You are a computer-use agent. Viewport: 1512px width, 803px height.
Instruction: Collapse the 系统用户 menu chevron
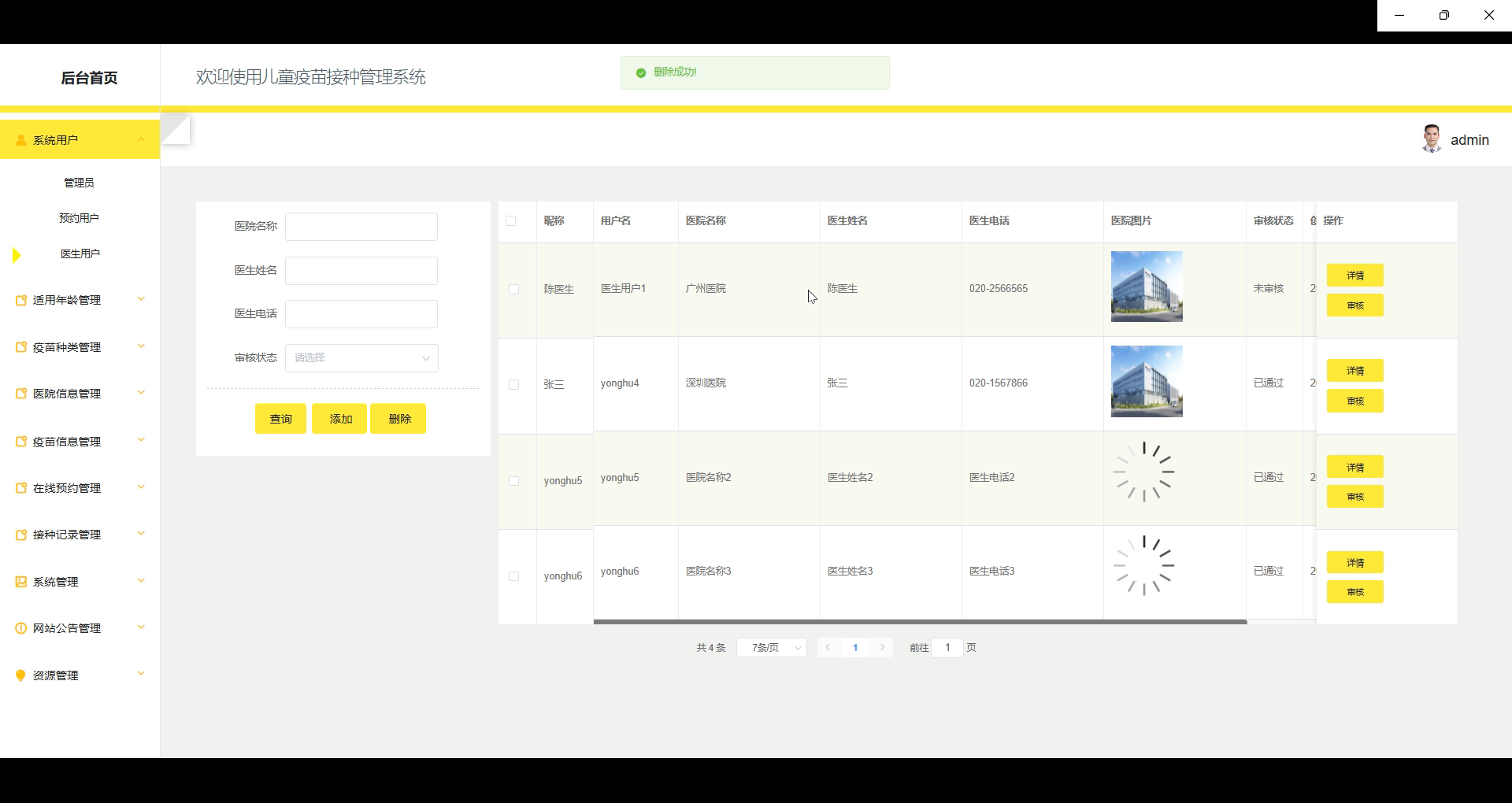(142, 139)
